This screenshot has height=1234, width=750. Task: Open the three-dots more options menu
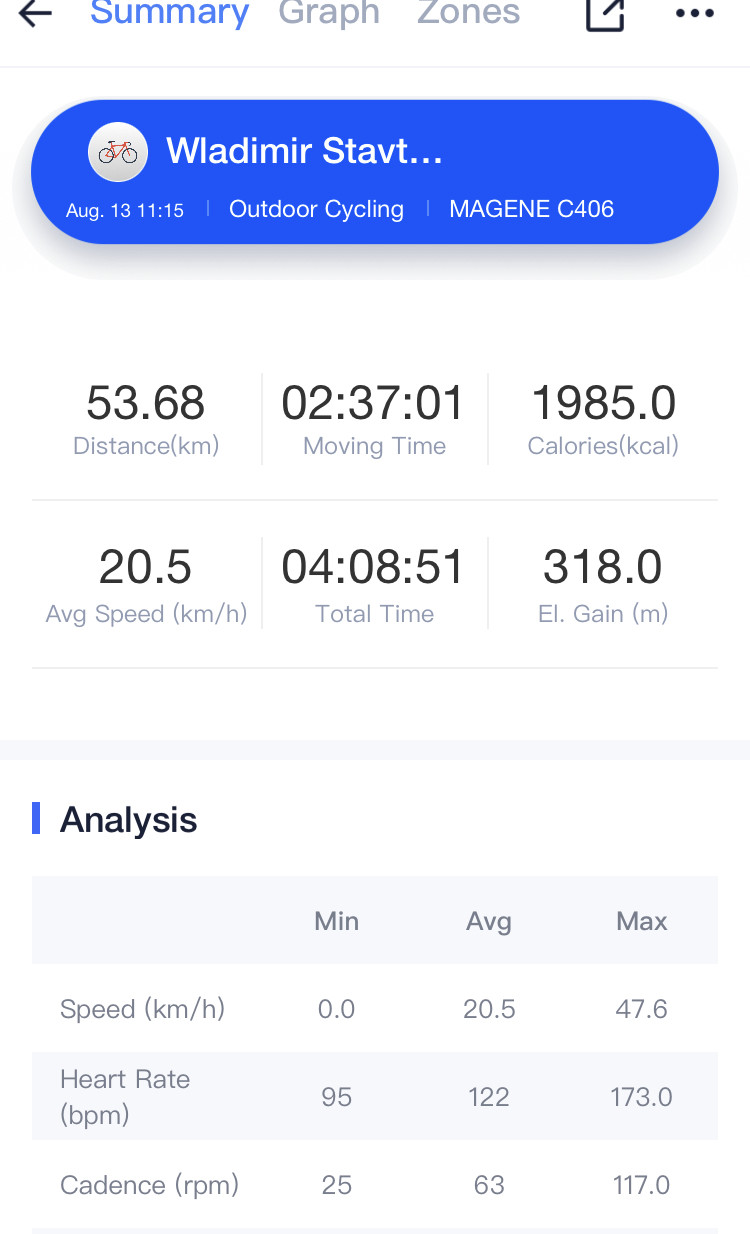[x=695, y=14]
